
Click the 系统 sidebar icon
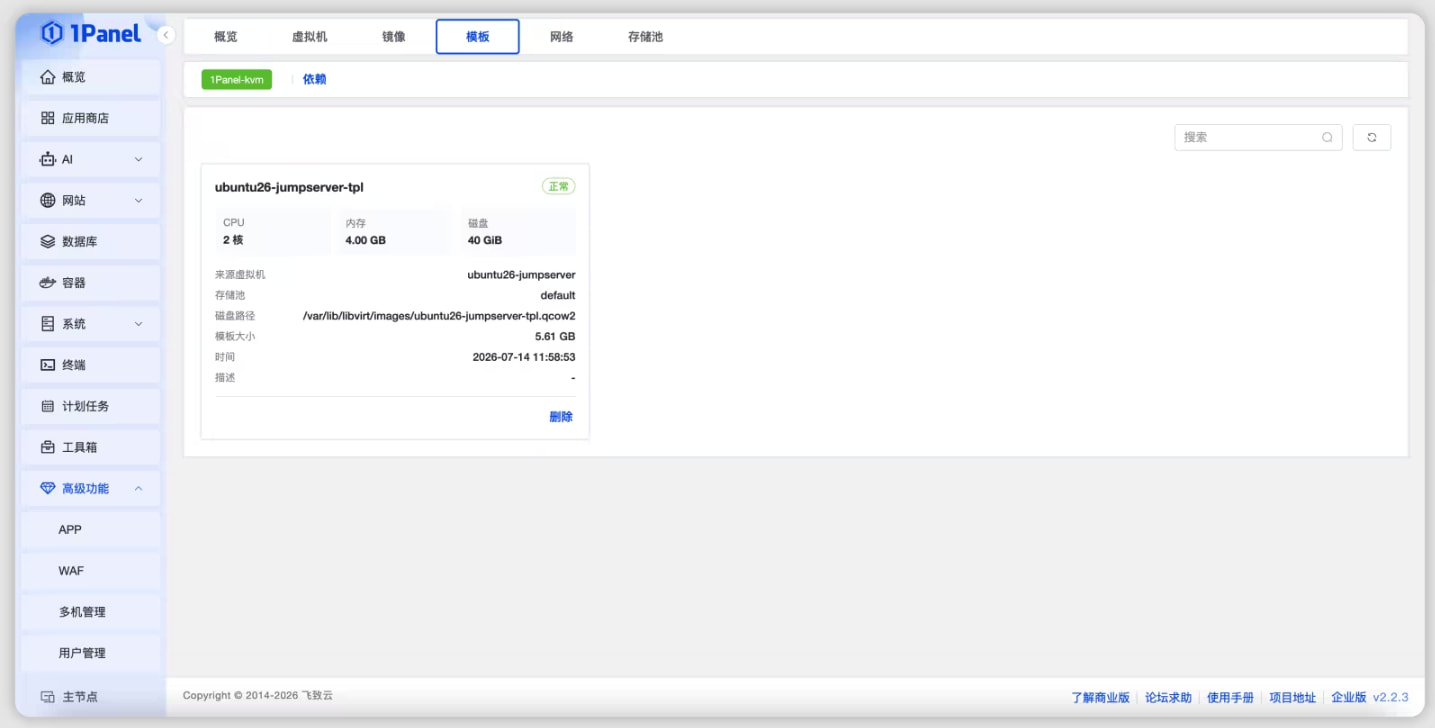[x=48, y=324]
